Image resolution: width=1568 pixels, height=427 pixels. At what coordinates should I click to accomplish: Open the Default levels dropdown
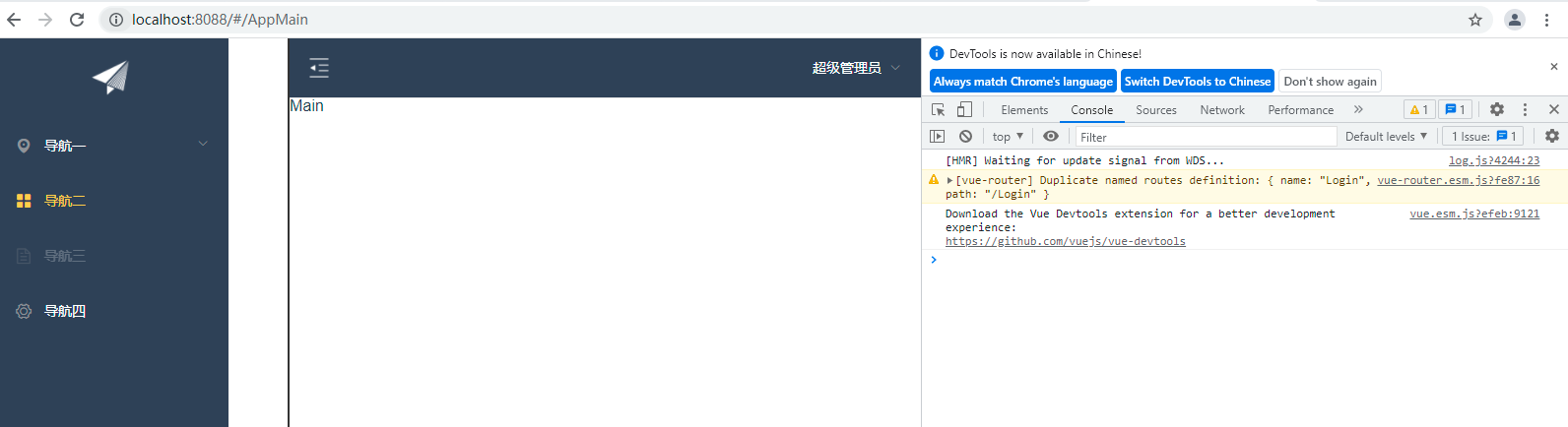(1386, 137)
